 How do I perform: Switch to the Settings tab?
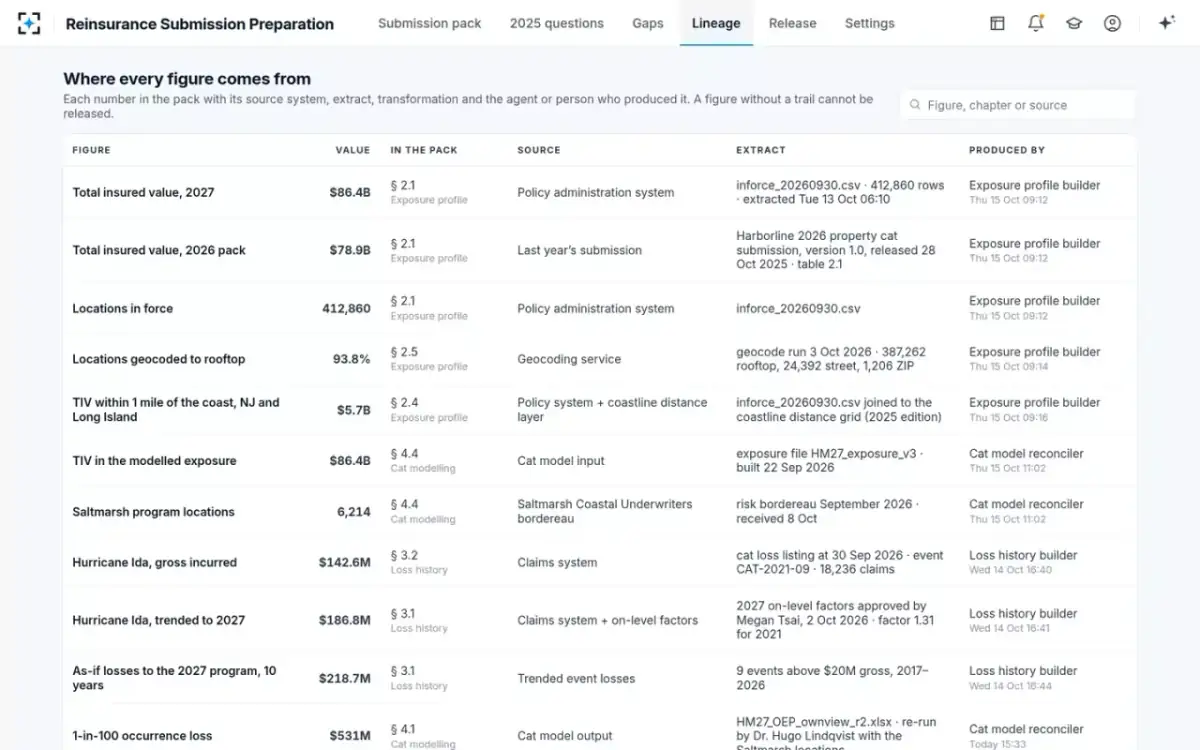[x=869, y=23]
